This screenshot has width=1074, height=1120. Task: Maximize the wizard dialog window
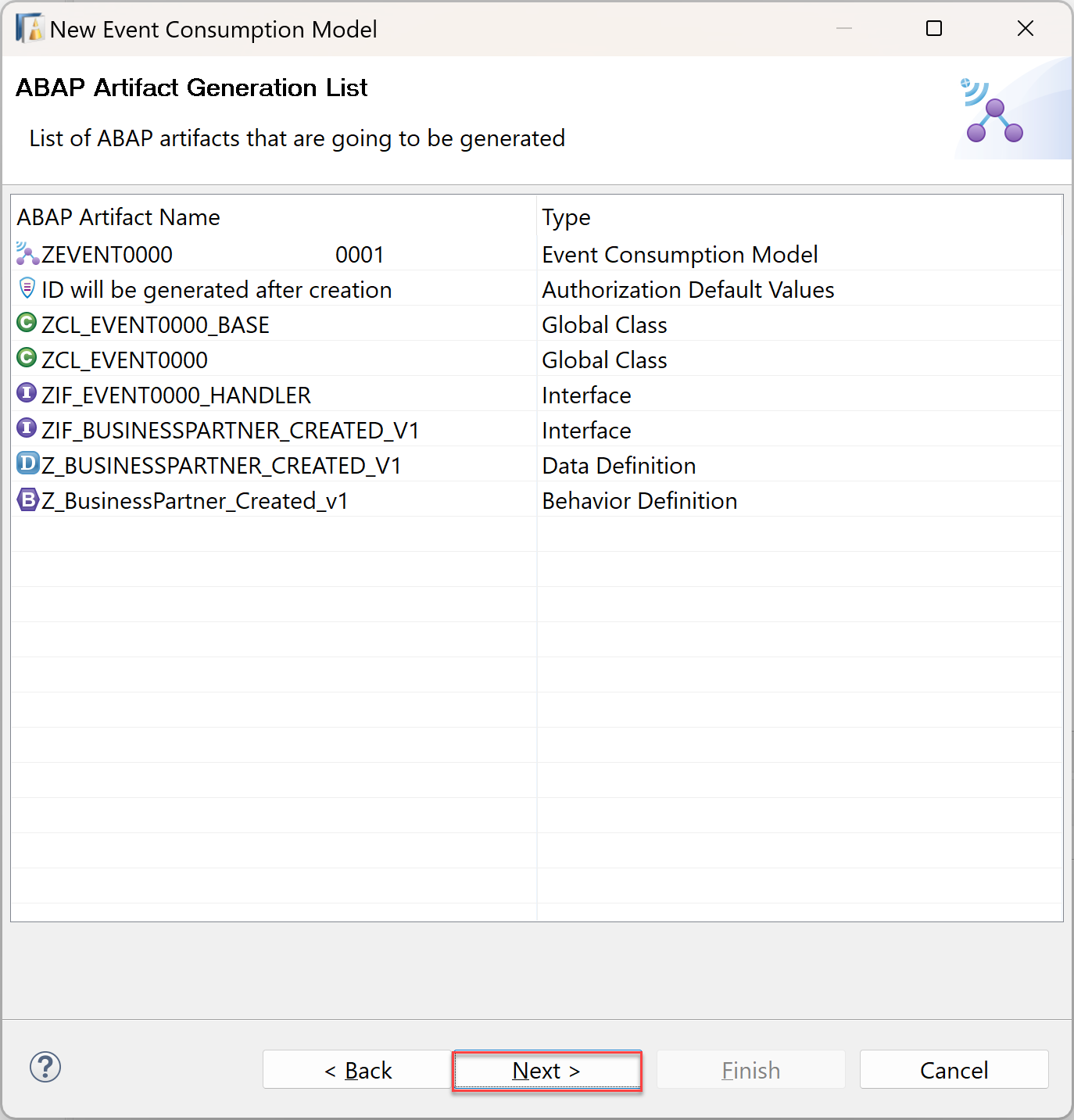point(934,29)
